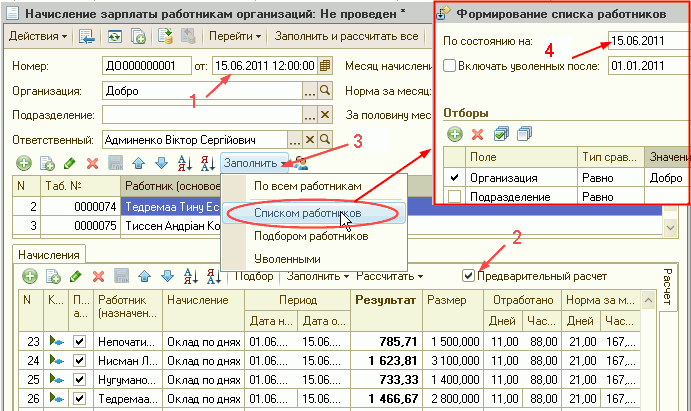The width and height of the screenshot is (691, 411).
Task: Add a row in Начисления table
Action: tap(30, 277)
